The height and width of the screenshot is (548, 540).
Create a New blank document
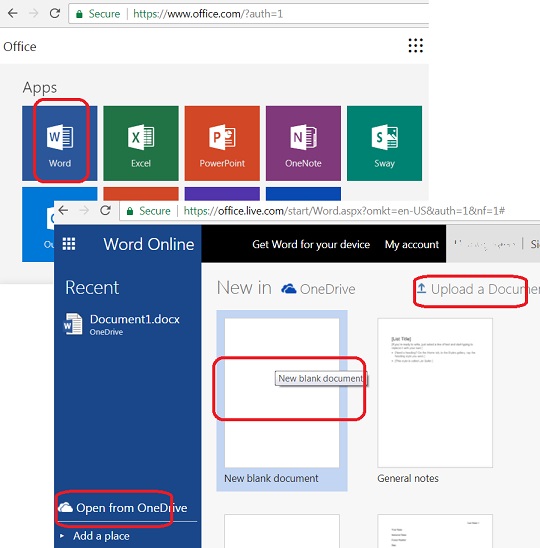(282, 401)
